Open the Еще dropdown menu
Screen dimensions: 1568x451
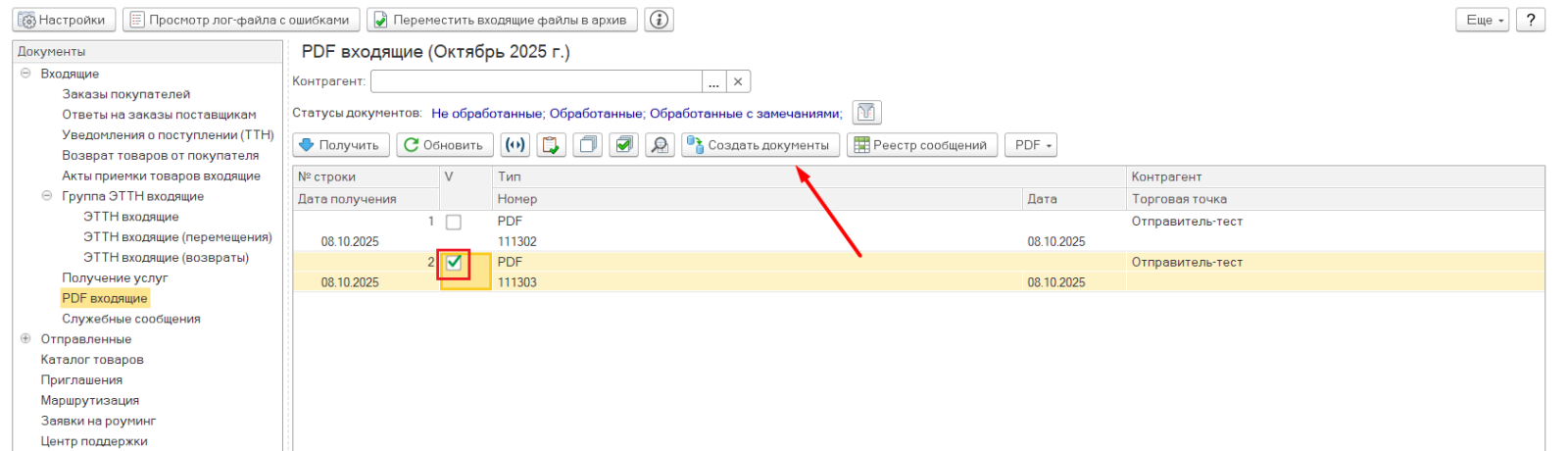click(1485, 20)
